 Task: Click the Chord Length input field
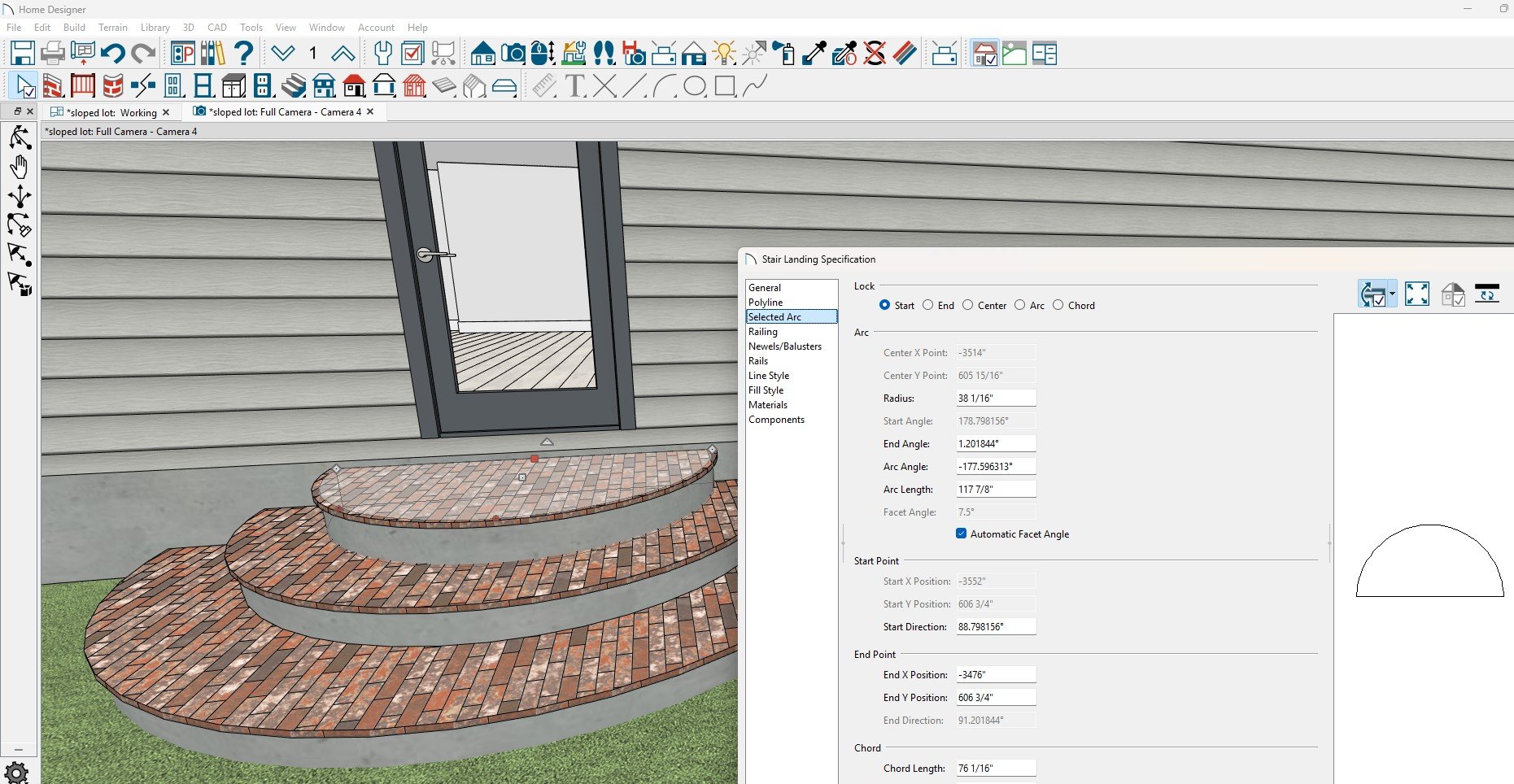click(x=996, y=769)
